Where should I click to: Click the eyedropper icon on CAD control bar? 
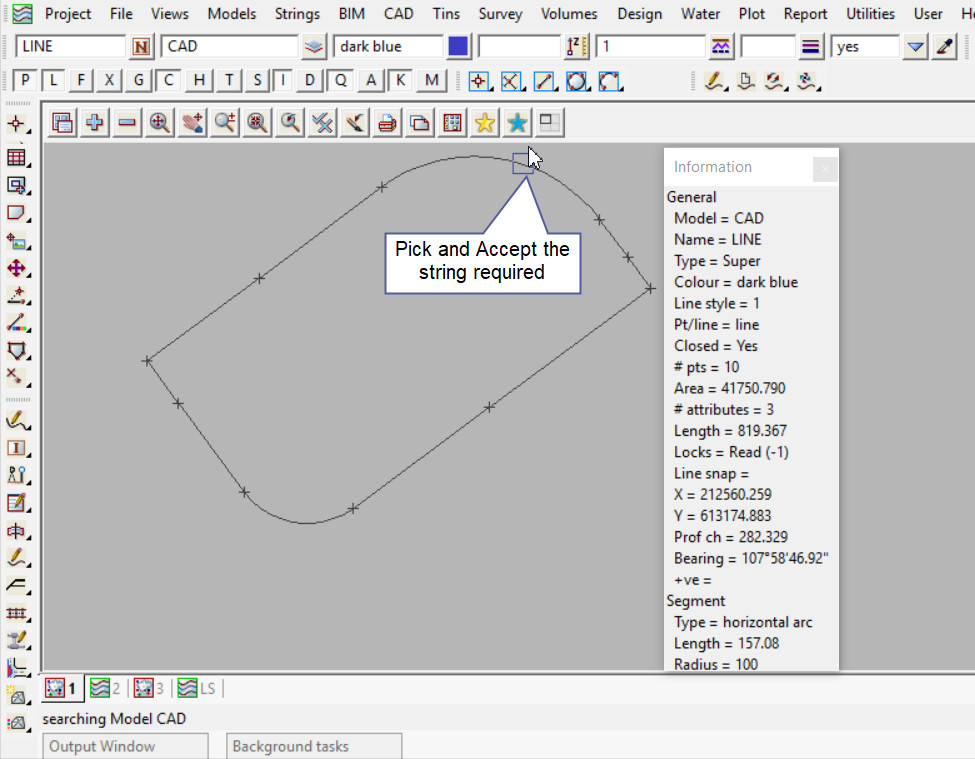tap(944, 47)
